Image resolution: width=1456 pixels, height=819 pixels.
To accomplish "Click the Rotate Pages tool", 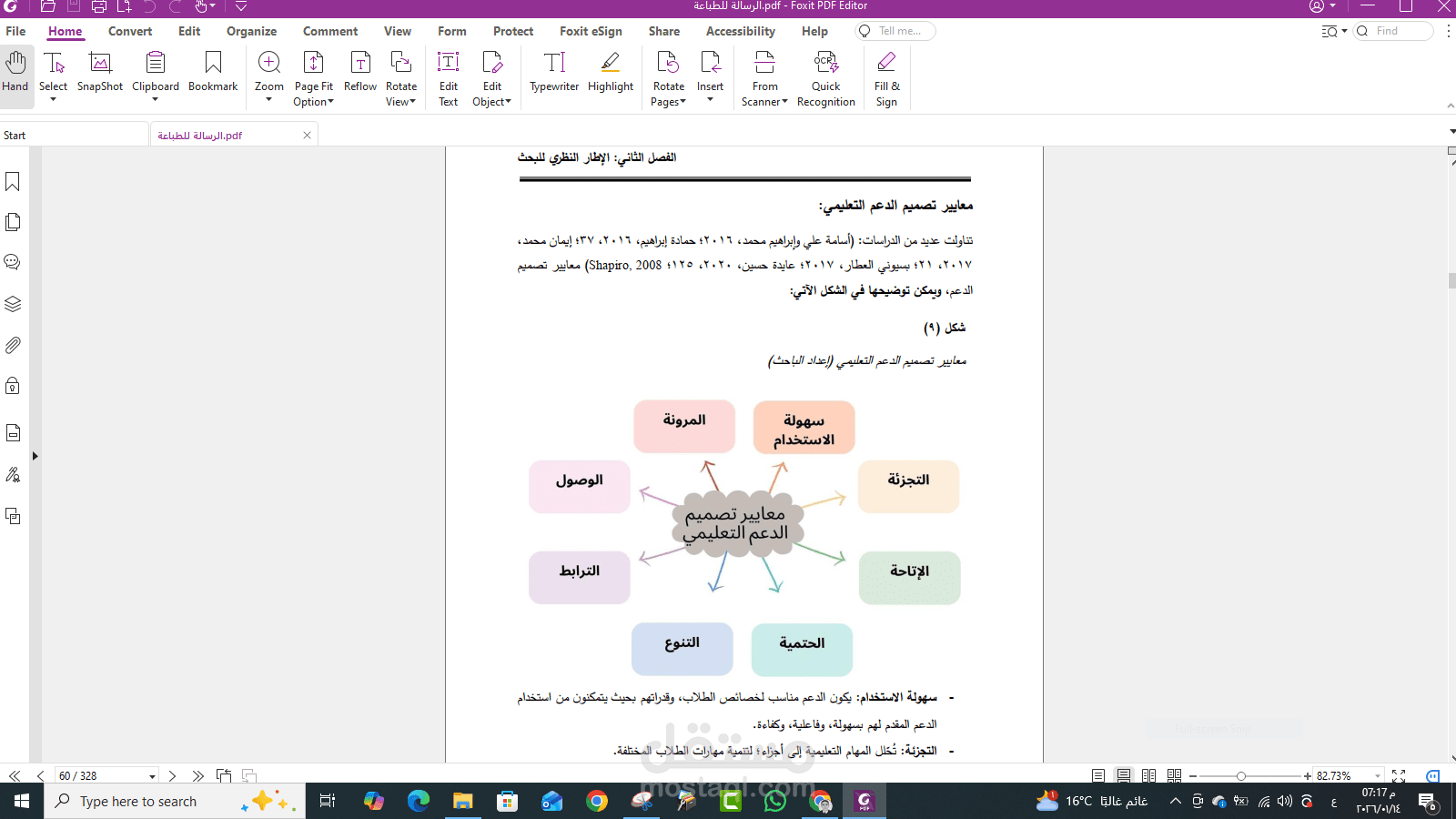I will tap(669, 78).
